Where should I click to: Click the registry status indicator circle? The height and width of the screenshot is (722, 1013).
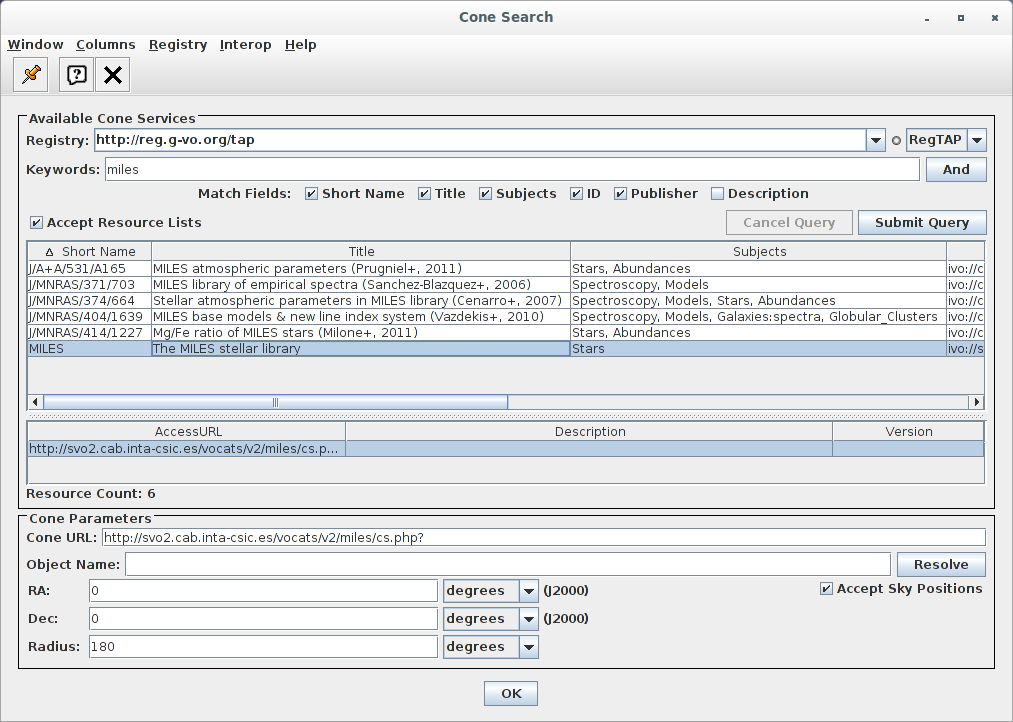tap(896, 140)
